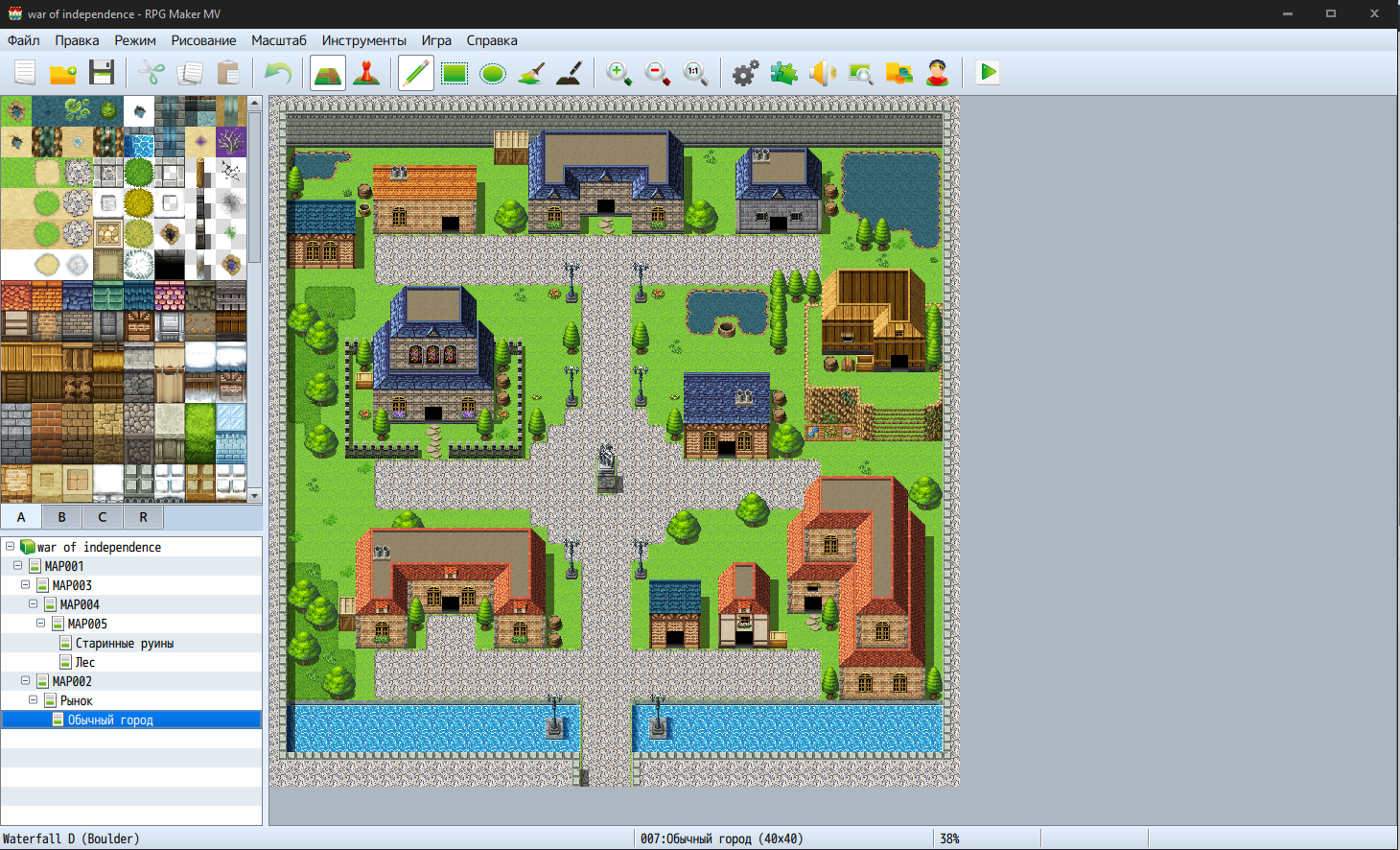Click the tileset palette scroll up arrow
The height and width of the screenshot is (850, 1400).
tap(255, 103)
